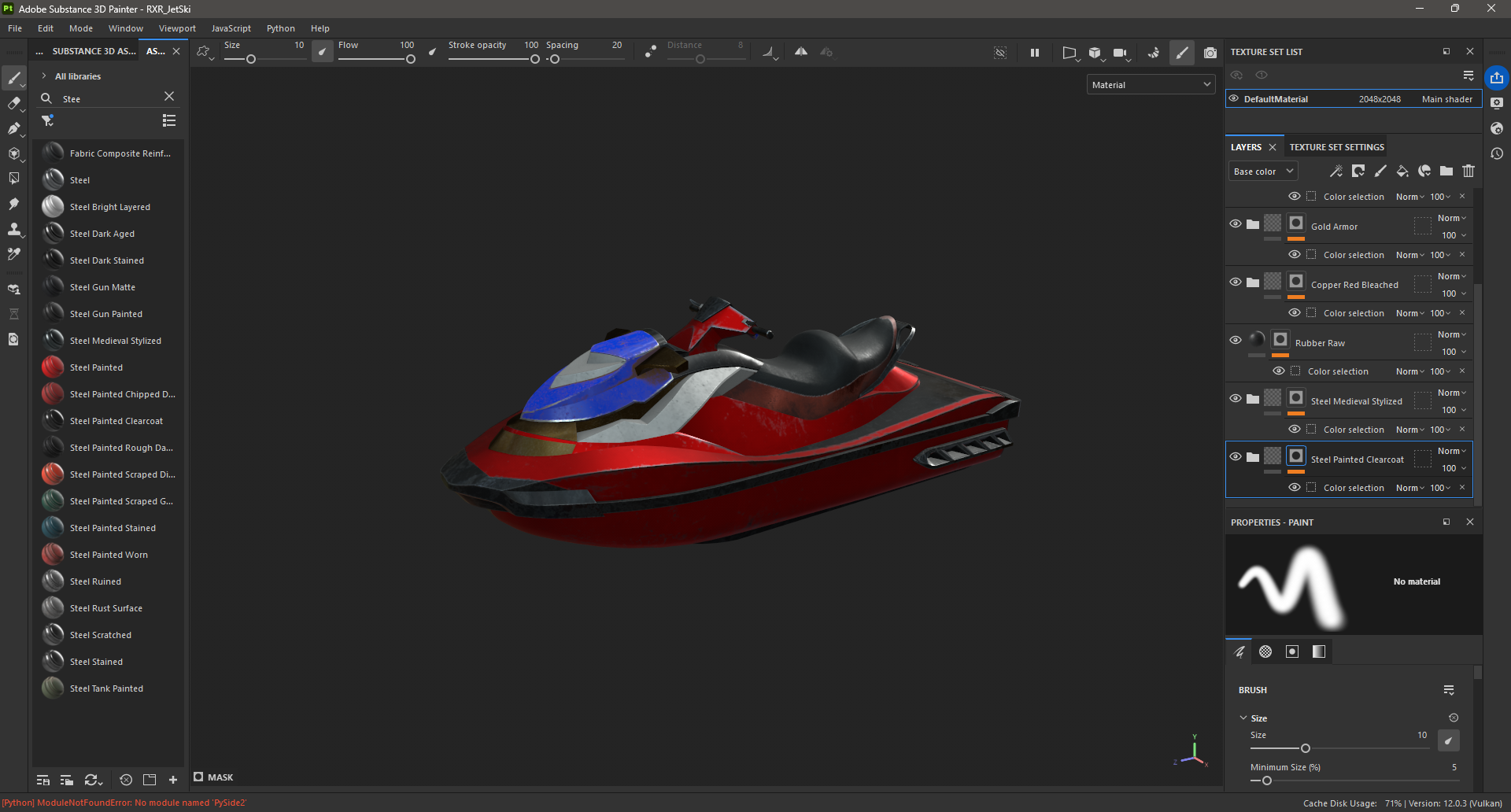The image size is (1511, 812).
Task: Hide the Steel Medieval Stylized layer
Action: coord(1236,398)
